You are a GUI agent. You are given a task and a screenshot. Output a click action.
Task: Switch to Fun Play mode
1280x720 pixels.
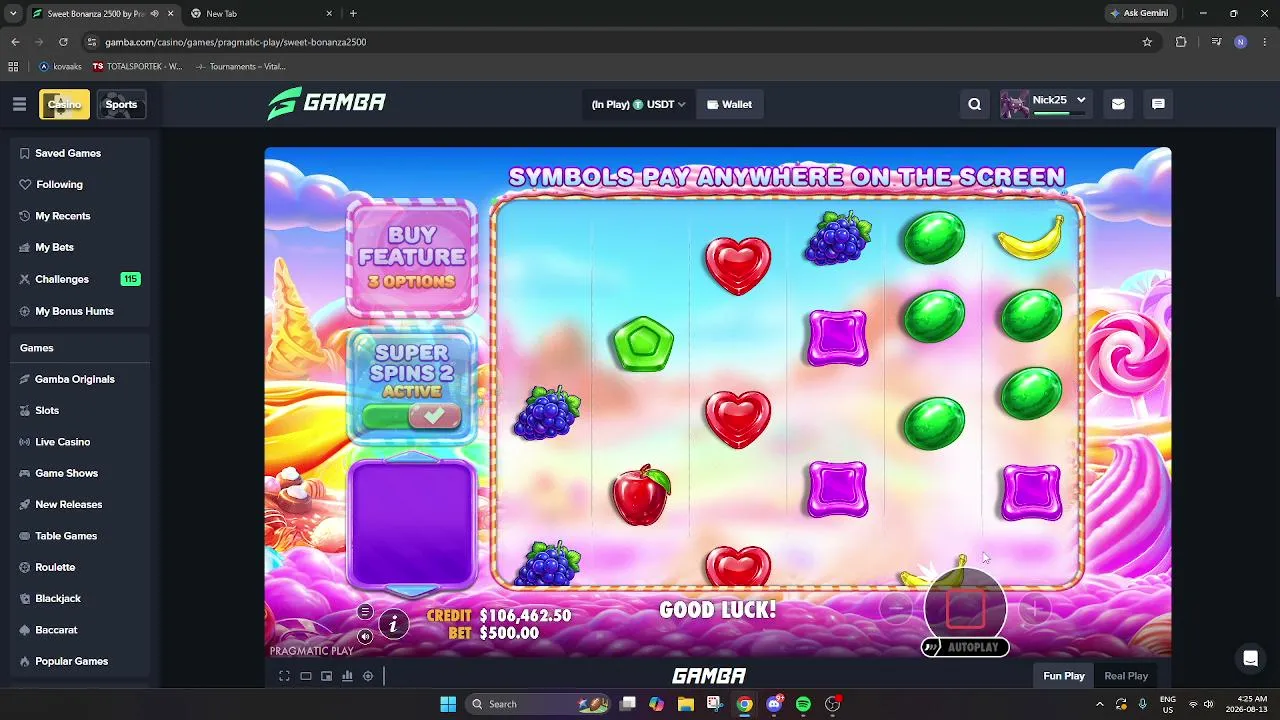pyautogui.click(x=1064, y=676)
